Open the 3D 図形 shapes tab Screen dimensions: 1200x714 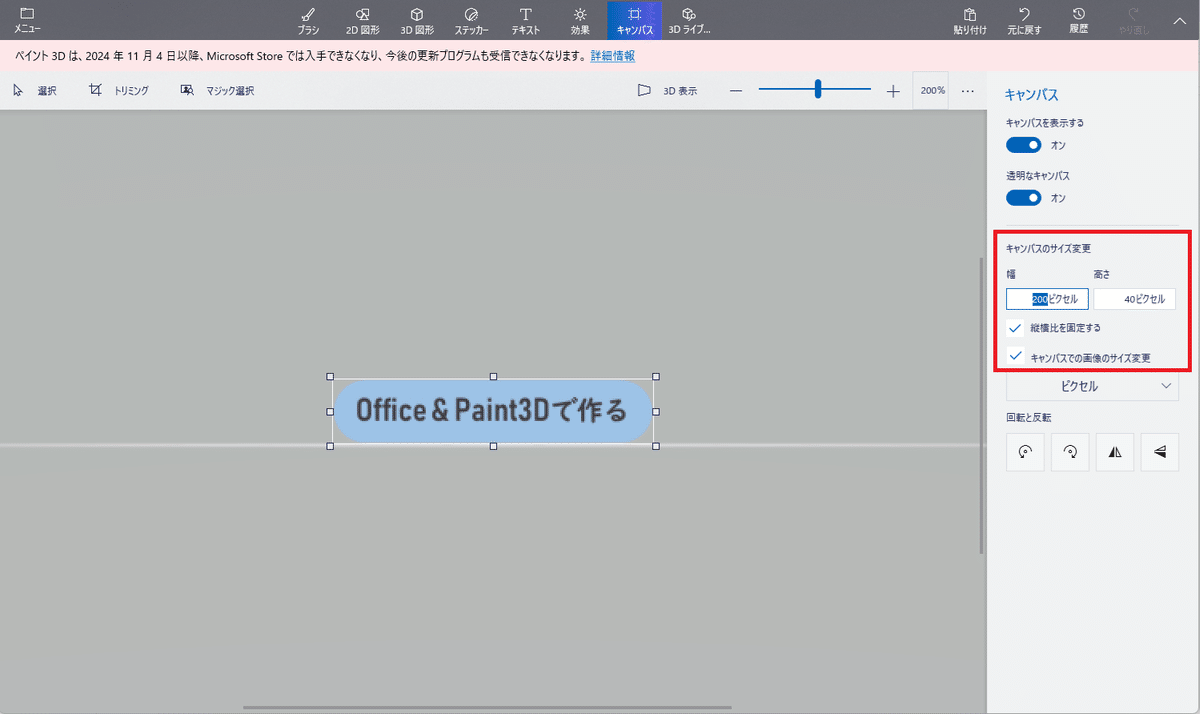tap(417, 20)
